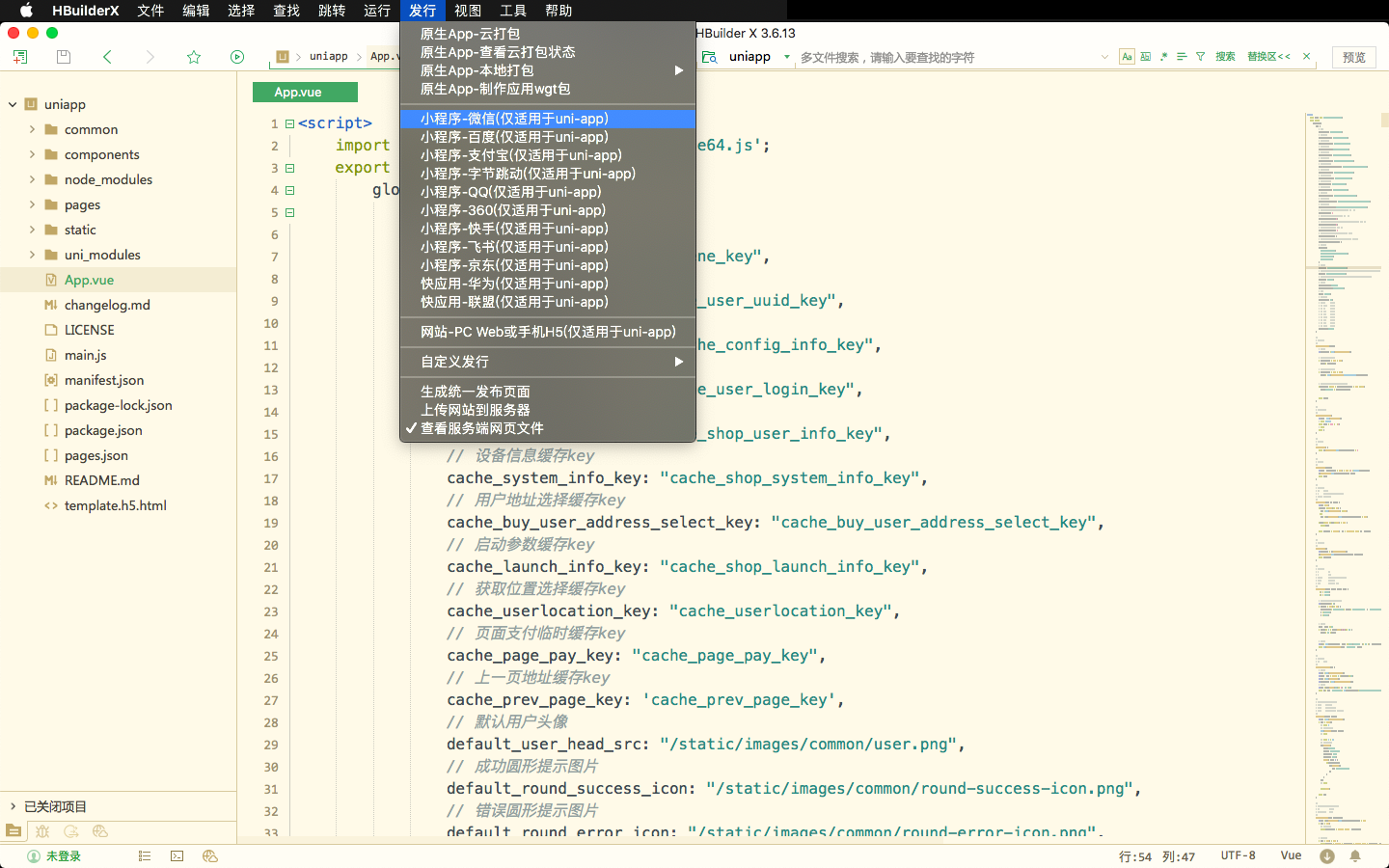
Task: Click the run play icon in toolbar
Action: (237, 57)
